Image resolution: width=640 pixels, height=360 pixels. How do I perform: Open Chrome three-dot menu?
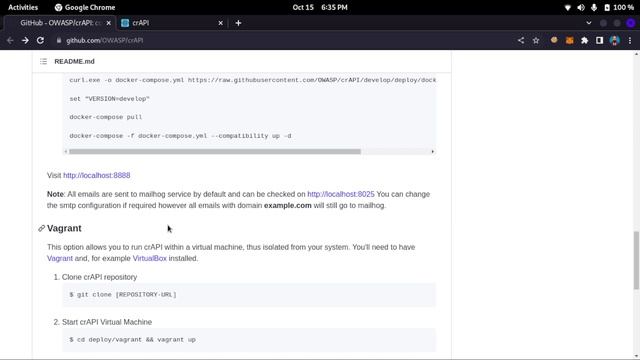click(630, 40)
